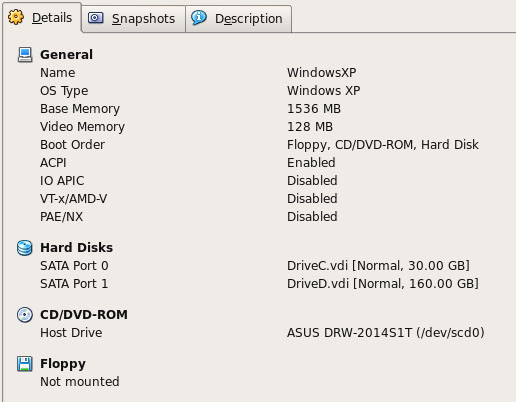Select the Details tab
Image resolution: width=516 pixels, height=402 pixels.
pos(42,18)
